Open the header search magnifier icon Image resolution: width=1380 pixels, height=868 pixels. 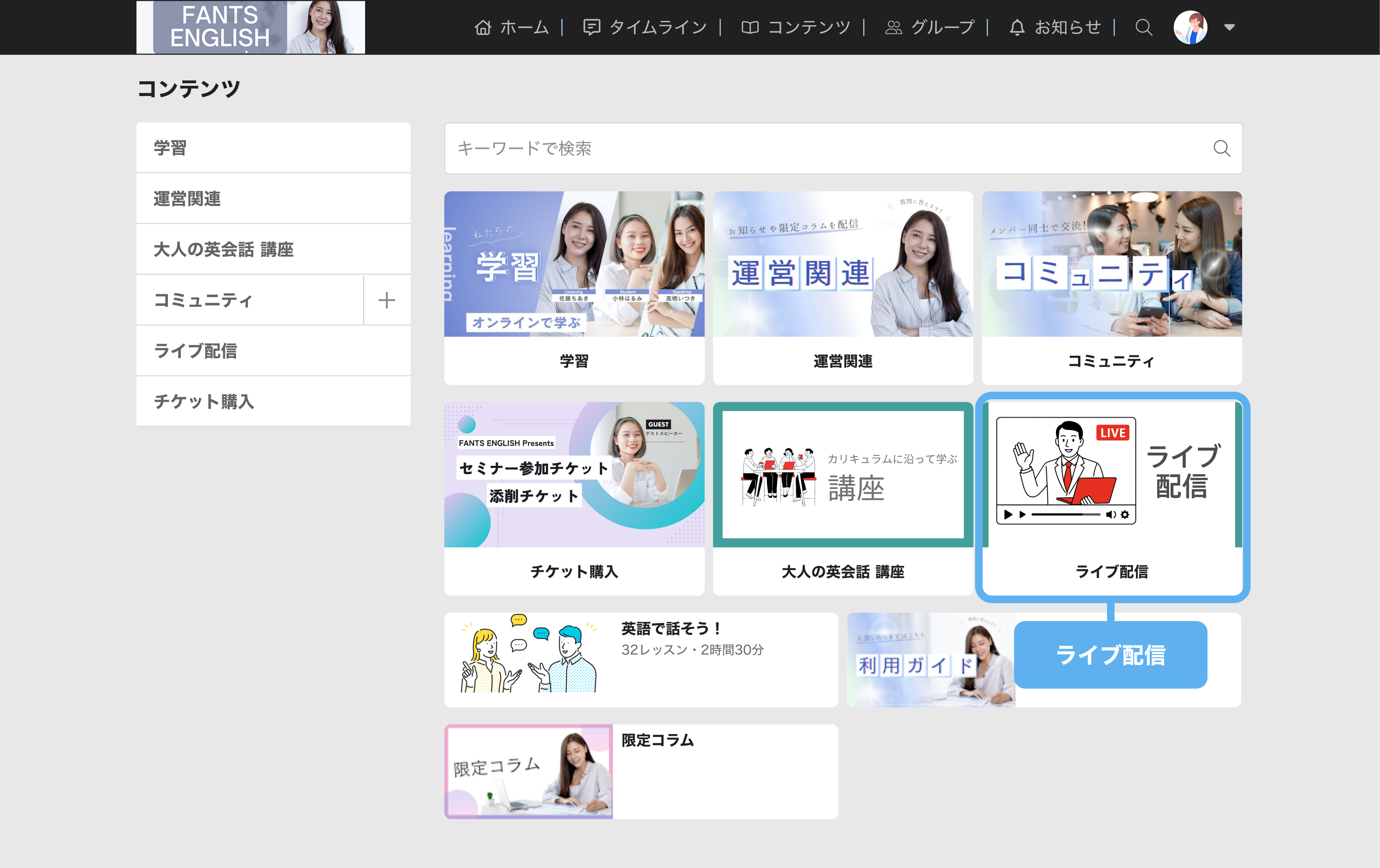1143,27
